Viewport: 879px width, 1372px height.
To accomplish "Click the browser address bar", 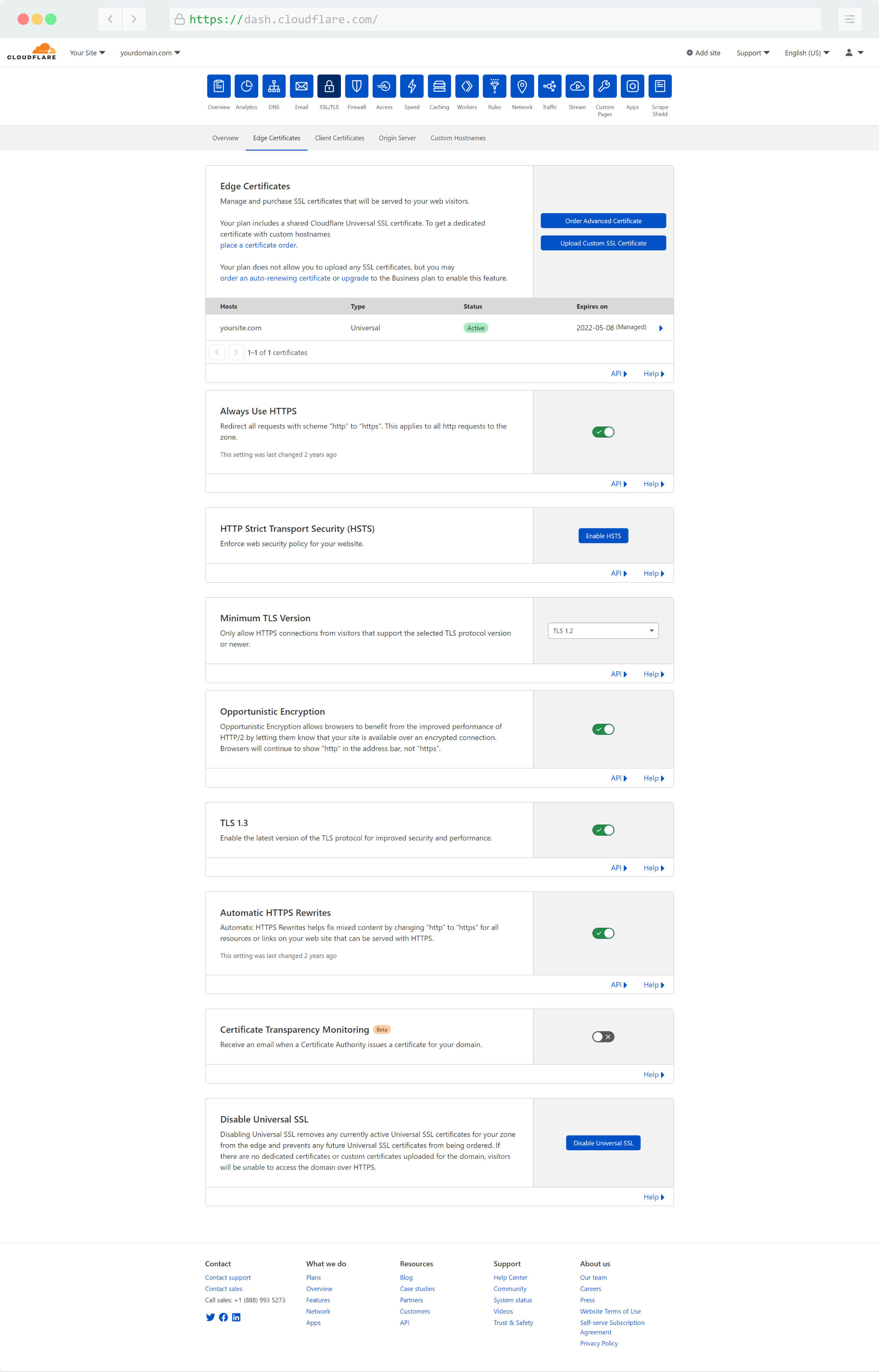I will pyautogui.click(x=495, y=19).
